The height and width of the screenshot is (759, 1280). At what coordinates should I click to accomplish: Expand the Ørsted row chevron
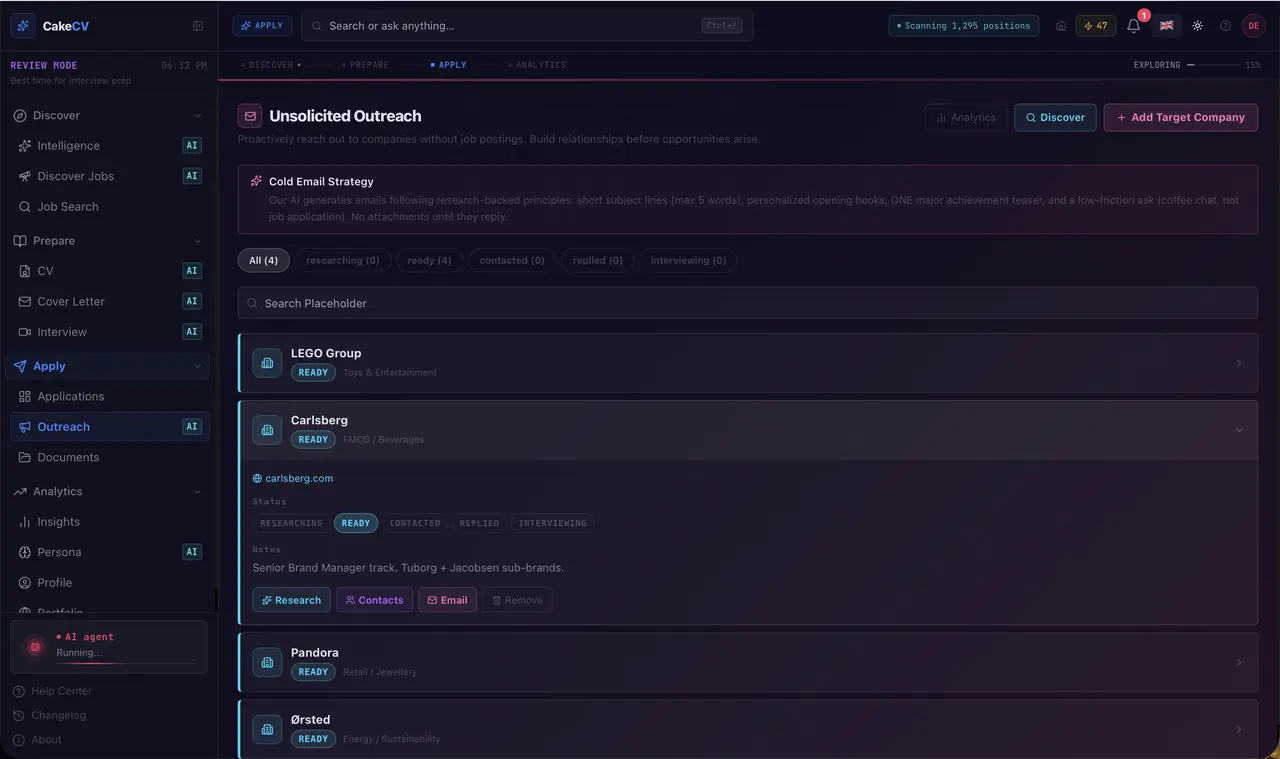point(1239,729)
